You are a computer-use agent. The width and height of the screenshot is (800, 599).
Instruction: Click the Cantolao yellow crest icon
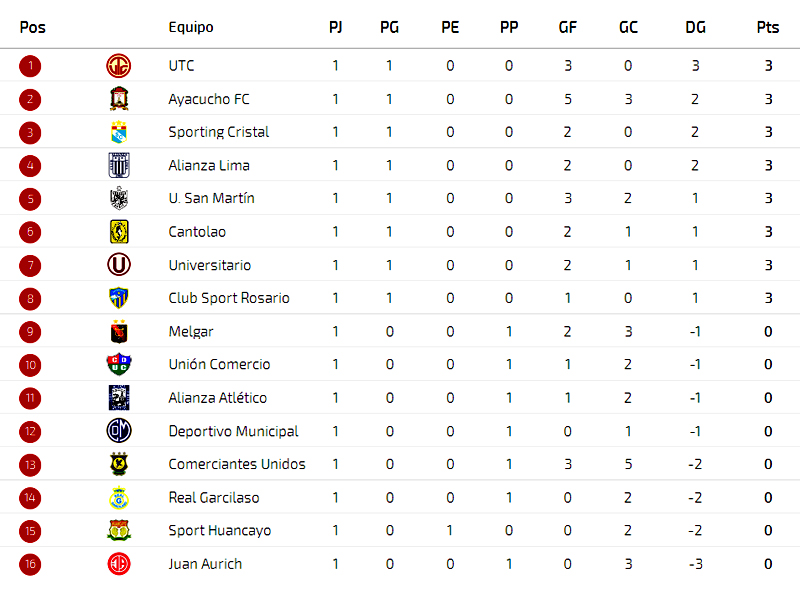coord(119,232)
